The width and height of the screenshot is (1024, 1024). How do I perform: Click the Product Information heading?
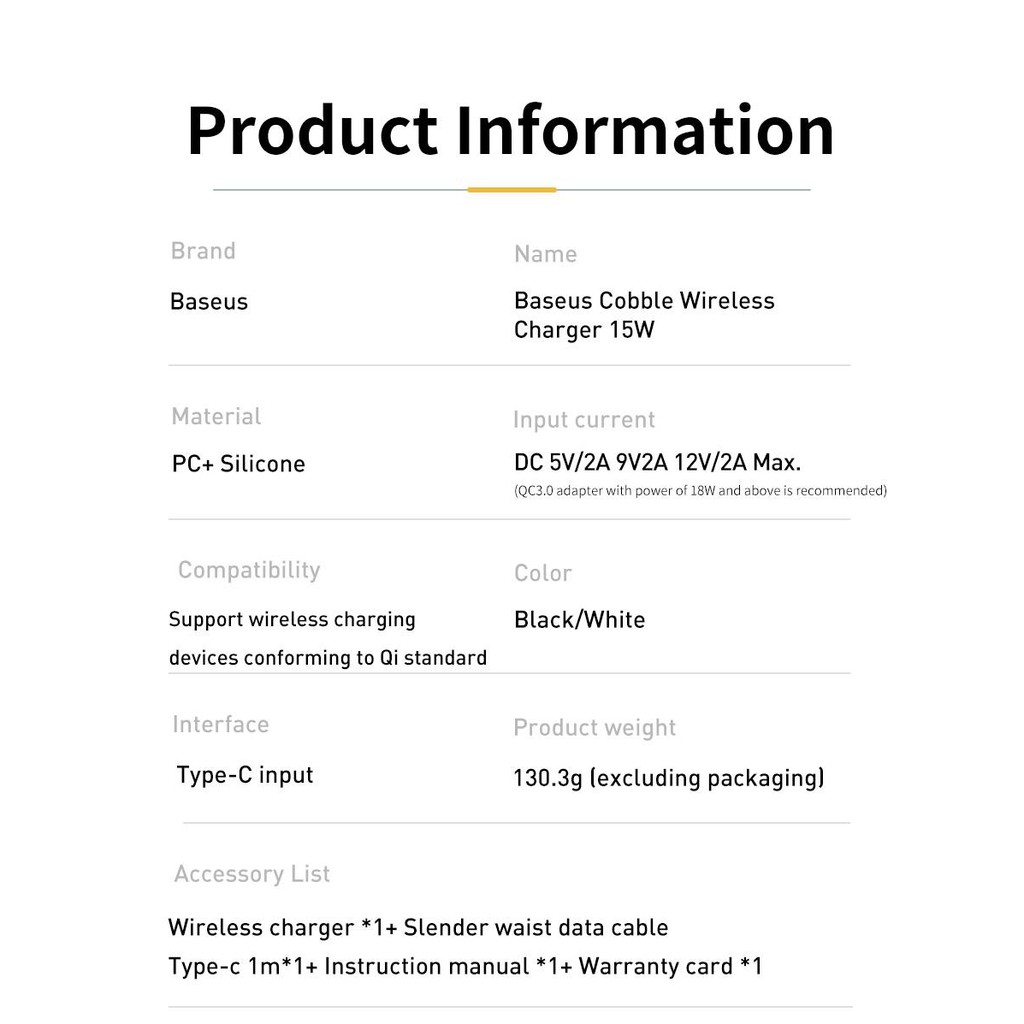pyautogui.click(x=510, y=131)
